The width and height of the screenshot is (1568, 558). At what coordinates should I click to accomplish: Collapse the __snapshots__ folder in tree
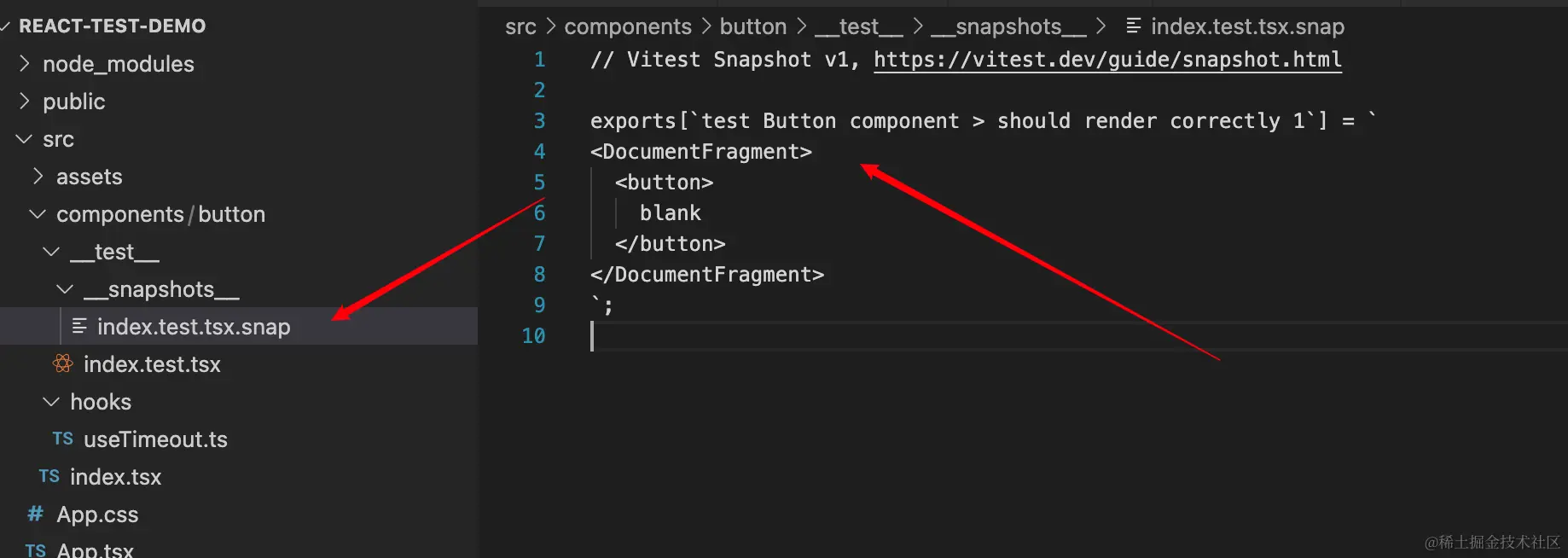tap(65, 289)
